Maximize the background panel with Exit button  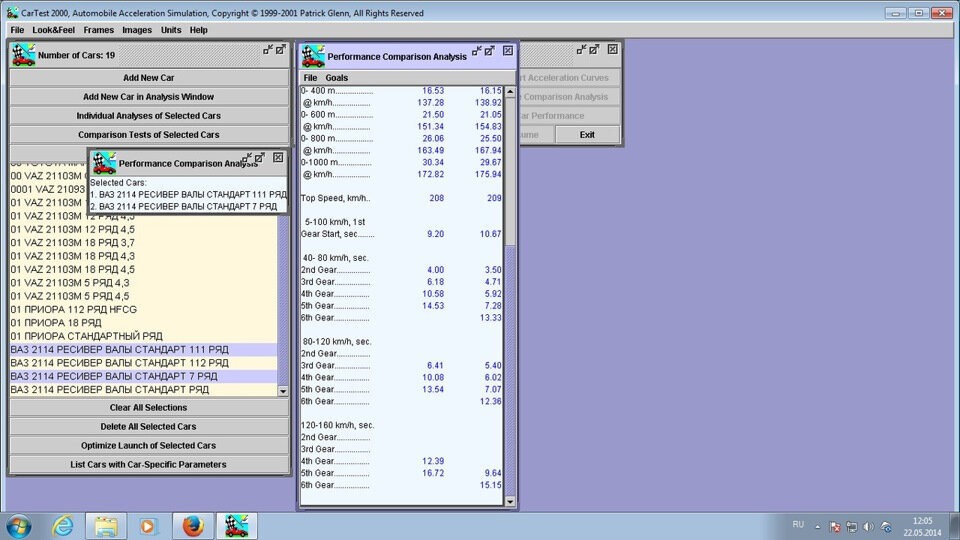pos(594,50)
